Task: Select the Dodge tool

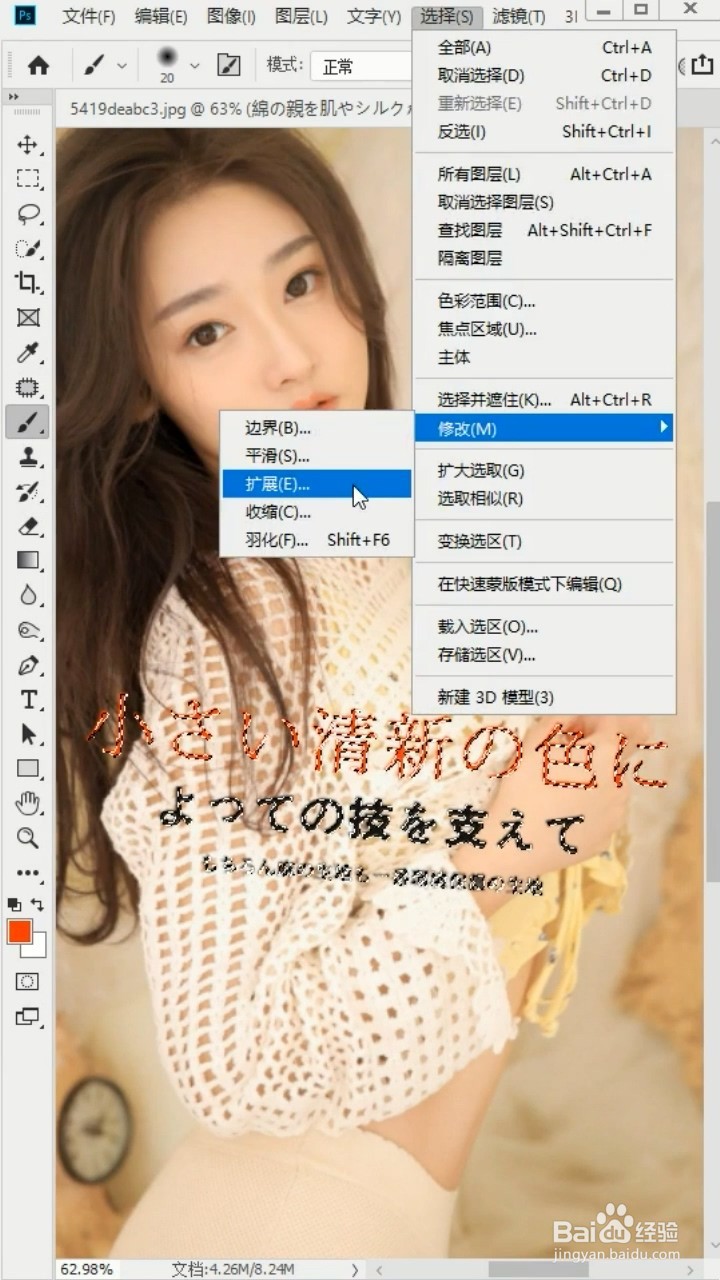Action: tap(28, 630)
